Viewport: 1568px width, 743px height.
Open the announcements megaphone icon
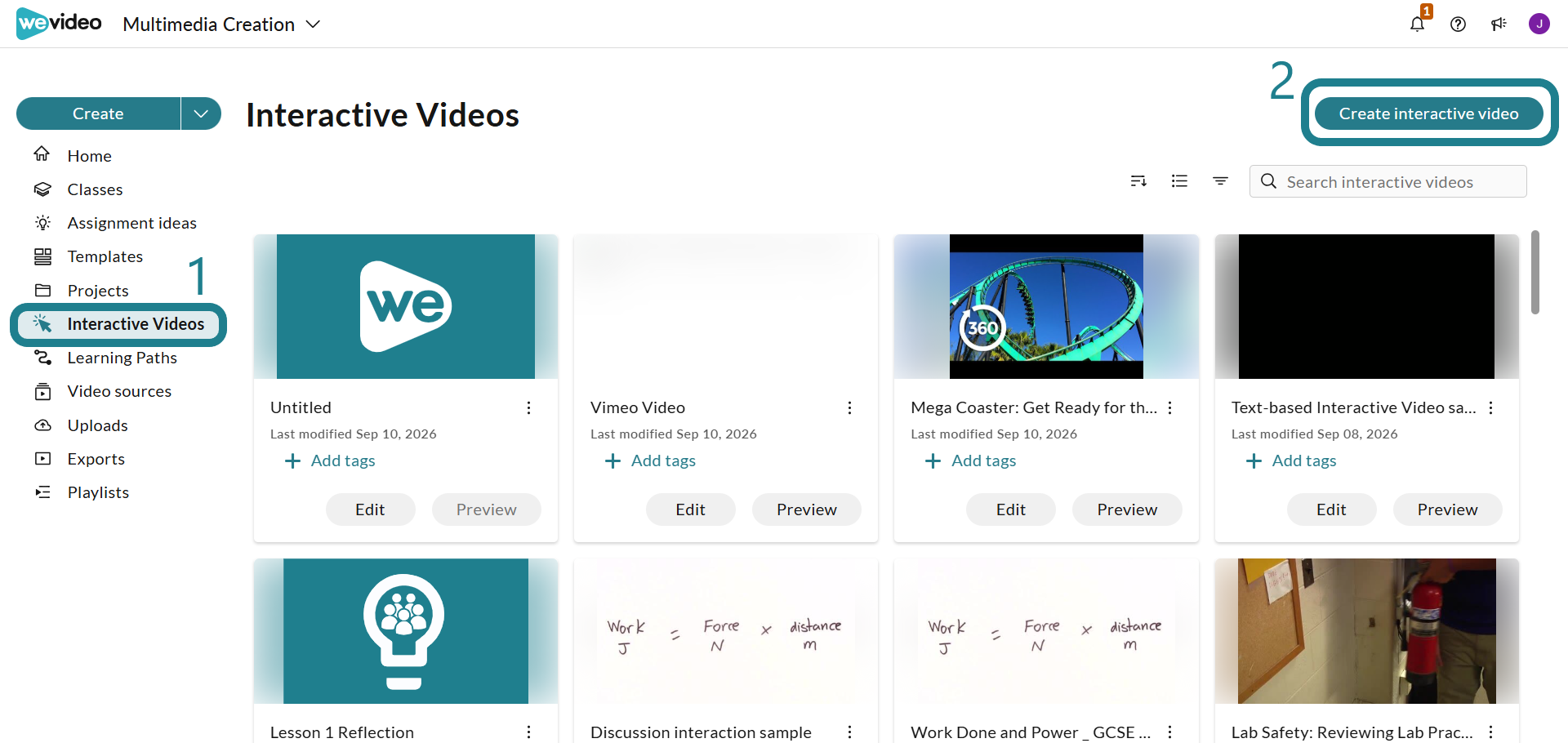(1499, 24)
